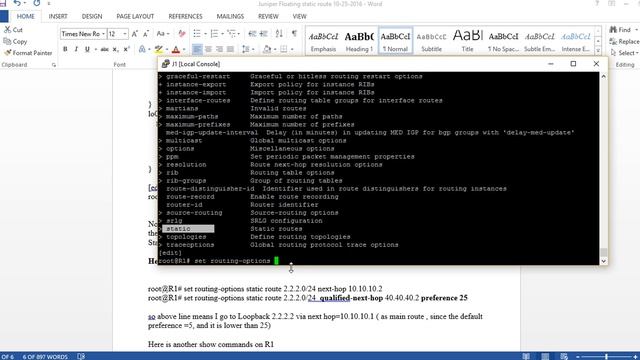640x360 pixels.
Task: Activate the Format Painter tool
Action: pos(28,53)
